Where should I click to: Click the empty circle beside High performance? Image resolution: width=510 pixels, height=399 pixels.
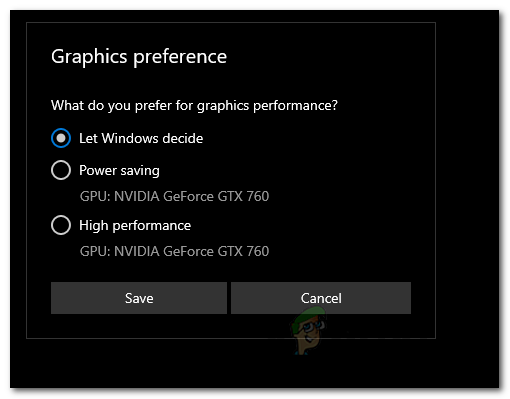(61, 225)
